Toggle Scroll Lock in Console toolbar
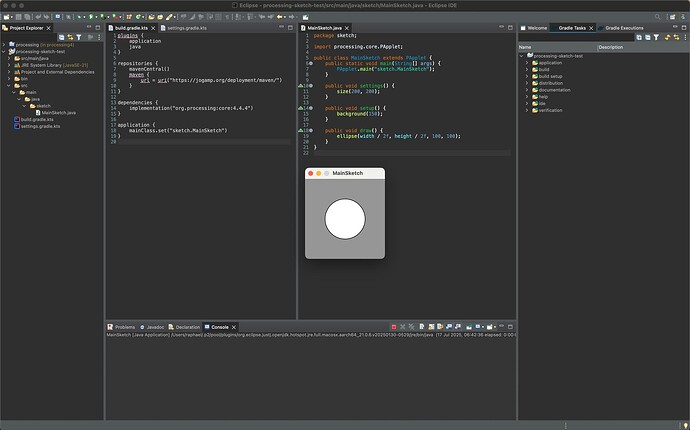Viewport: 690px width, 430px height. point(431,327)
